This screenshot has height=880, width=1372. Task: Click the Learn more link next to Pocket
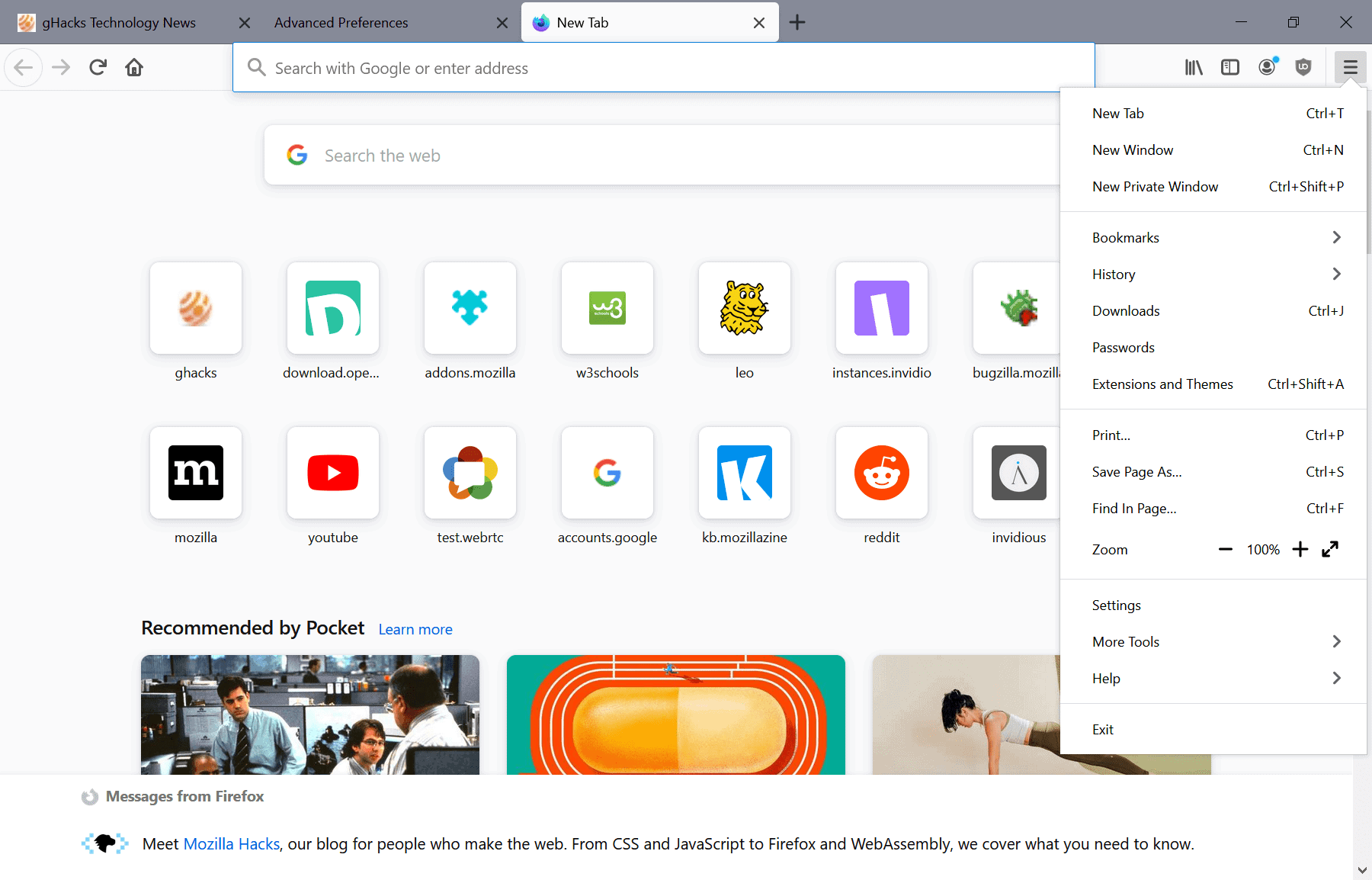click(415, 628)
